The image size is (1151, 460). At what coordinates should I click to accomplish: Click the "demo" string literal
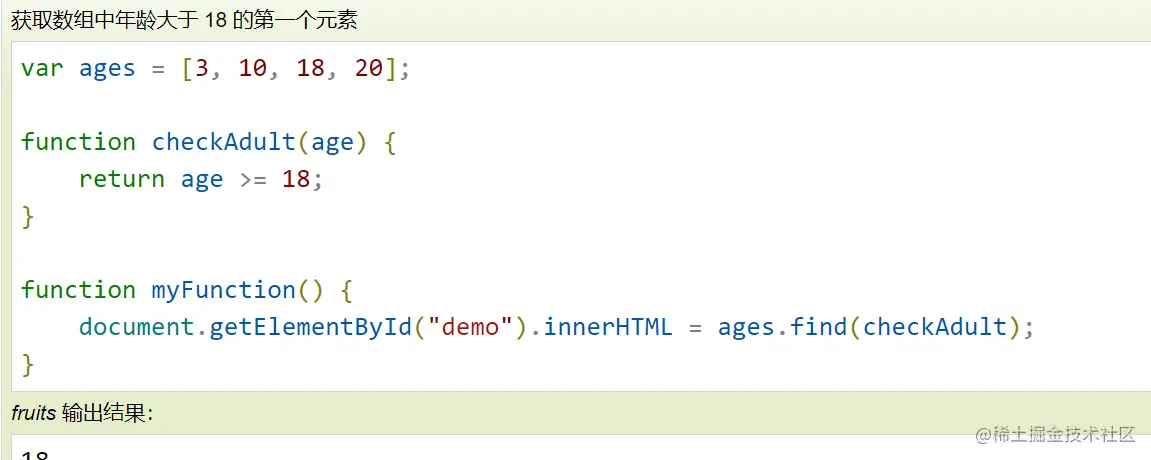470,327
